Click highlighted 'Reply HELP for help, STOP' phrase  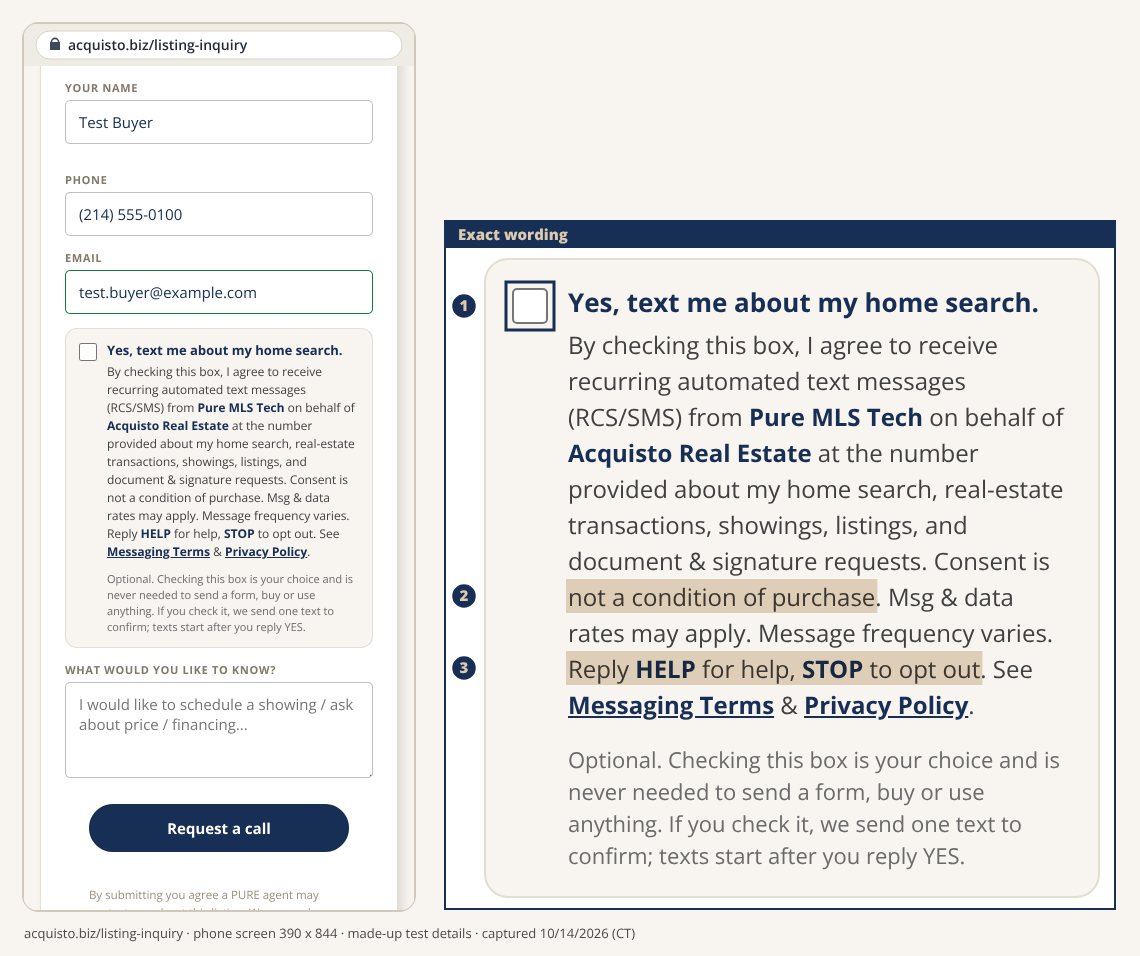click(774, 669)
